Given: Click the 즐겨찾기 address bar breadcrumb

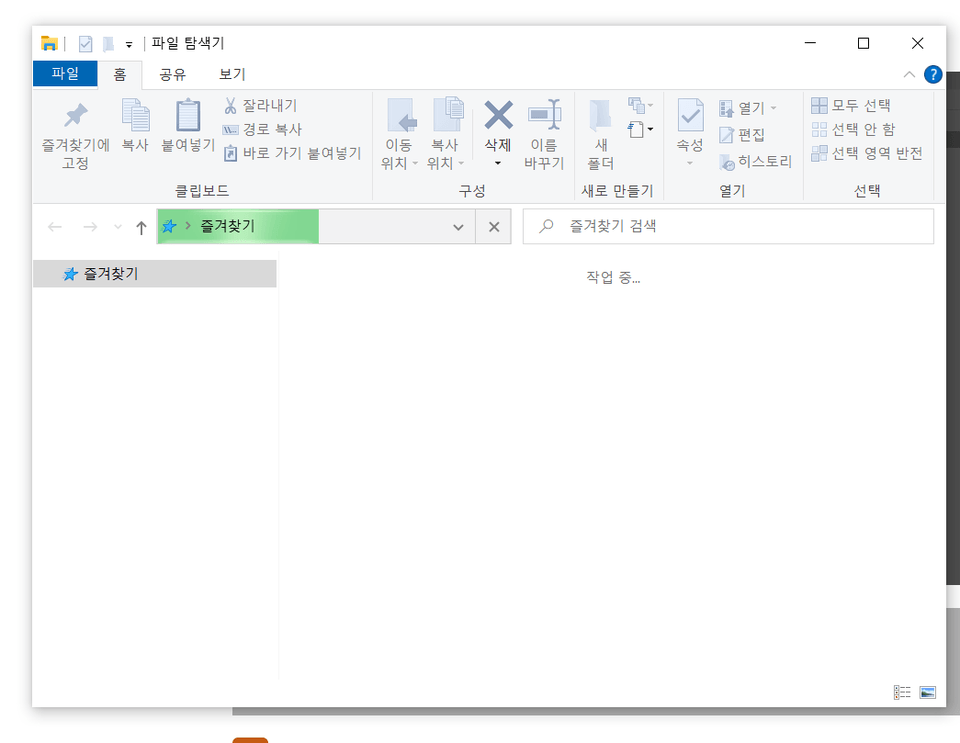Looking at the screenshot, I should pyautogui.click(x=227, y=226).
